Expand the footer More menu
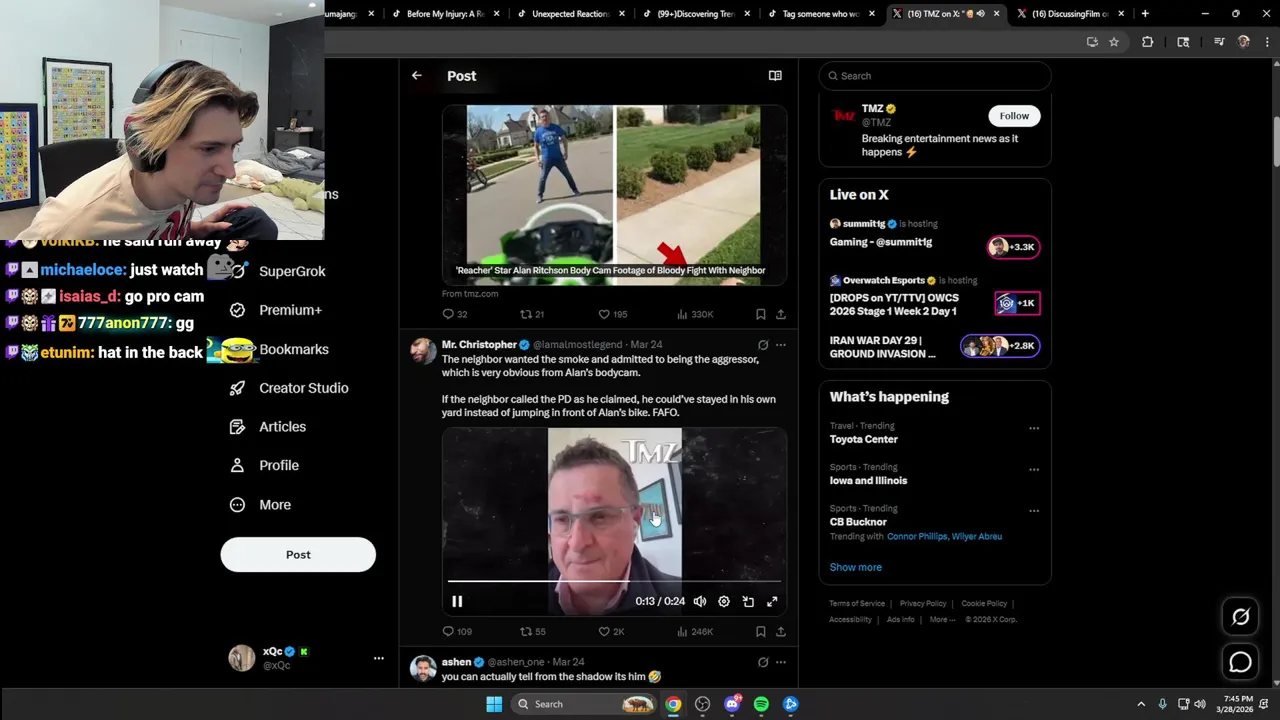 [x=942, y=620]
